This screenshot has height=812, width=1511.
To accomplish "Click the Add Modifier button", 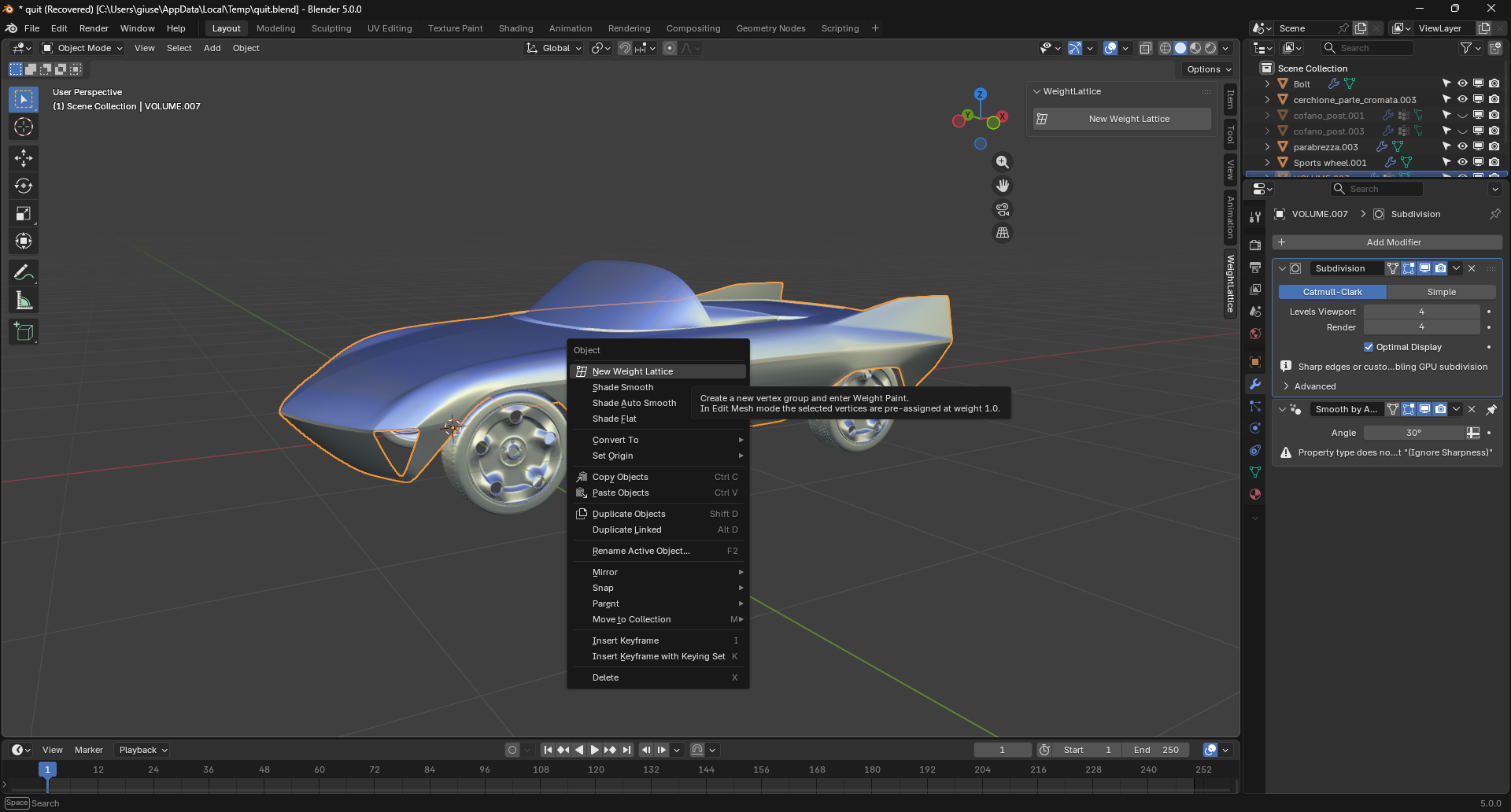I will pos(1387,242).
